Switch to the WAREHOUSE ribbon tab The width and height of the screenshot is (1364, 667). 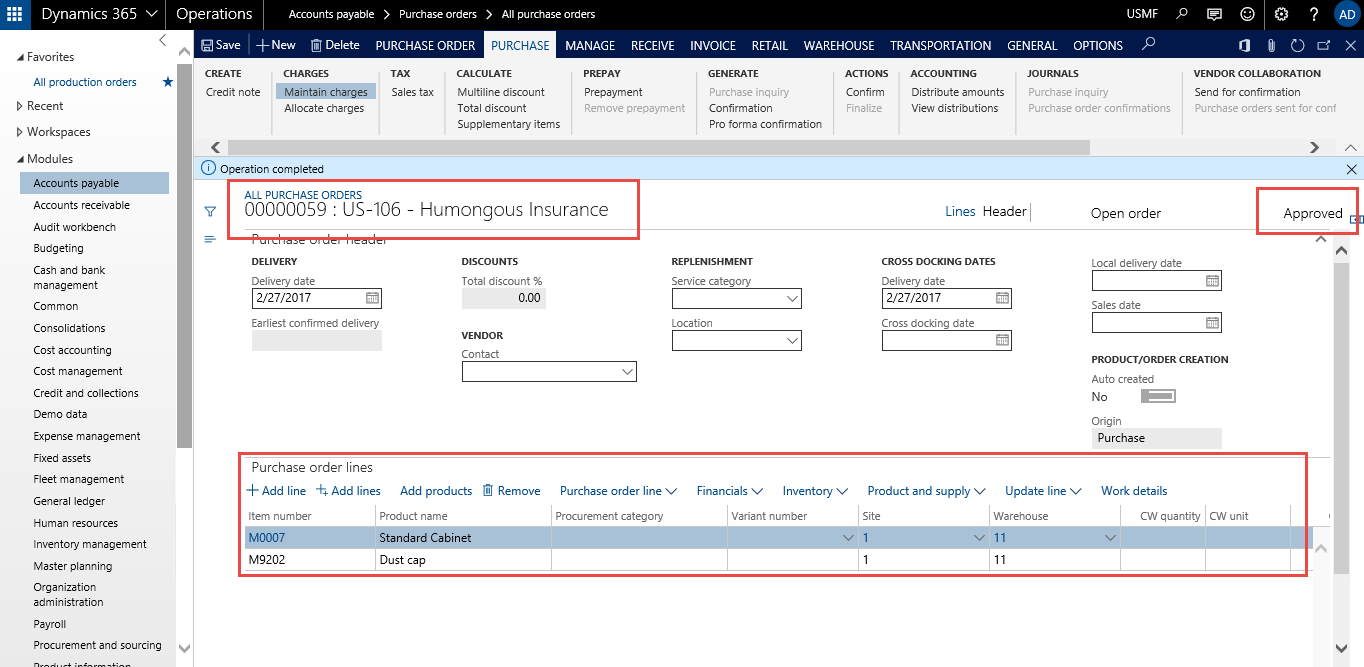click(x=838, y=45)
